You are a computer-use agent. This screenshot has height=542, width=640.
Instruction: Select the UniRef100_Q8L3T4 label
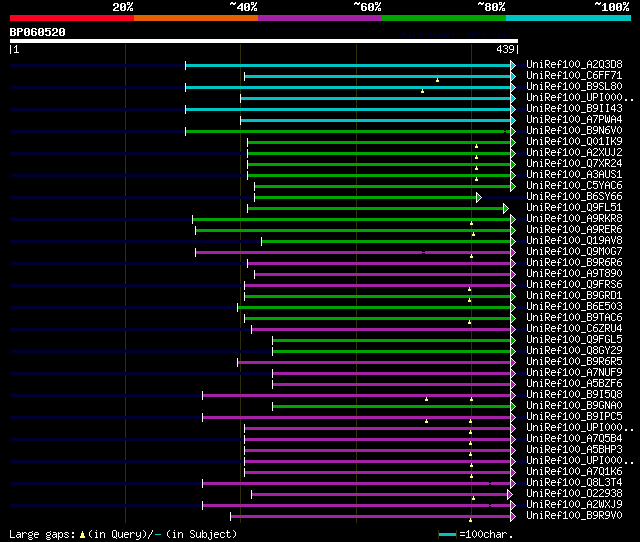point(574,483)
